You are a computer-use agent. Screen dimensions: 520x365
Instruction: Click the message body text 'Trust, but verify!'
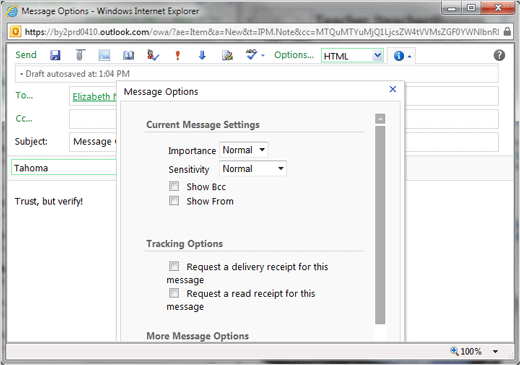click(49, 201)
